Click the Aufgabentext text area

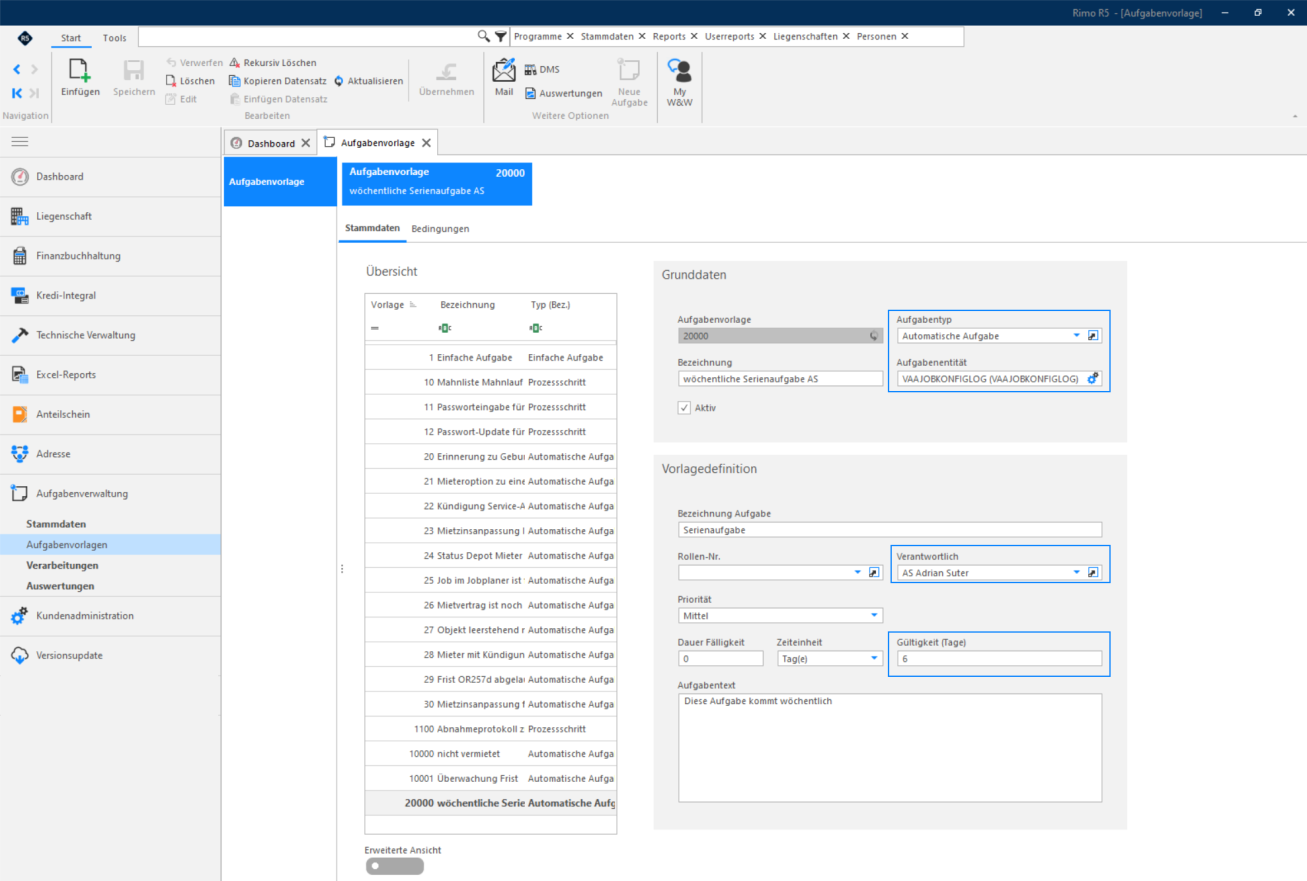[x=890, y=748]
